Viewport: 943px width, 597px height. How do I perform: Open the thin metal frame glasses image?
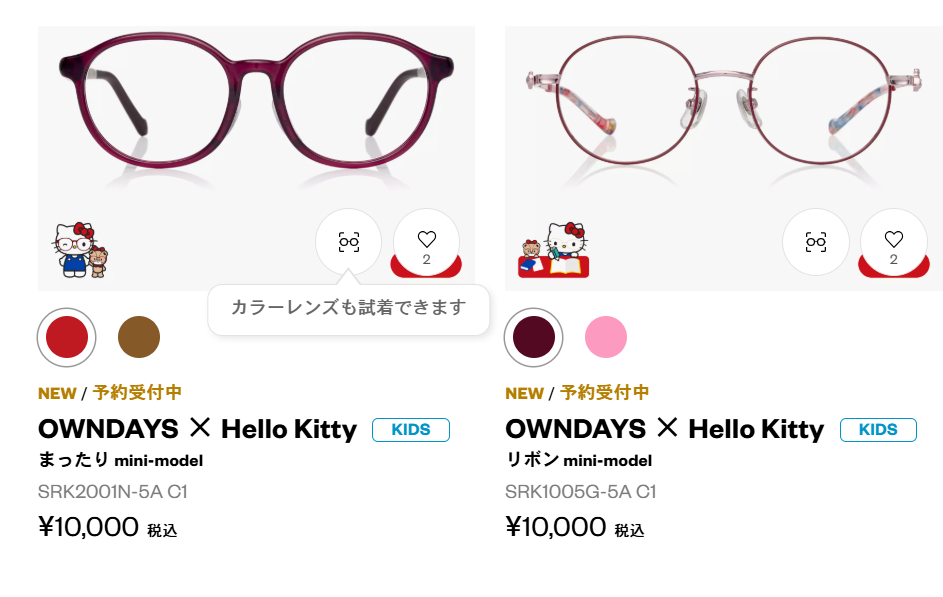tap(720, 110)
